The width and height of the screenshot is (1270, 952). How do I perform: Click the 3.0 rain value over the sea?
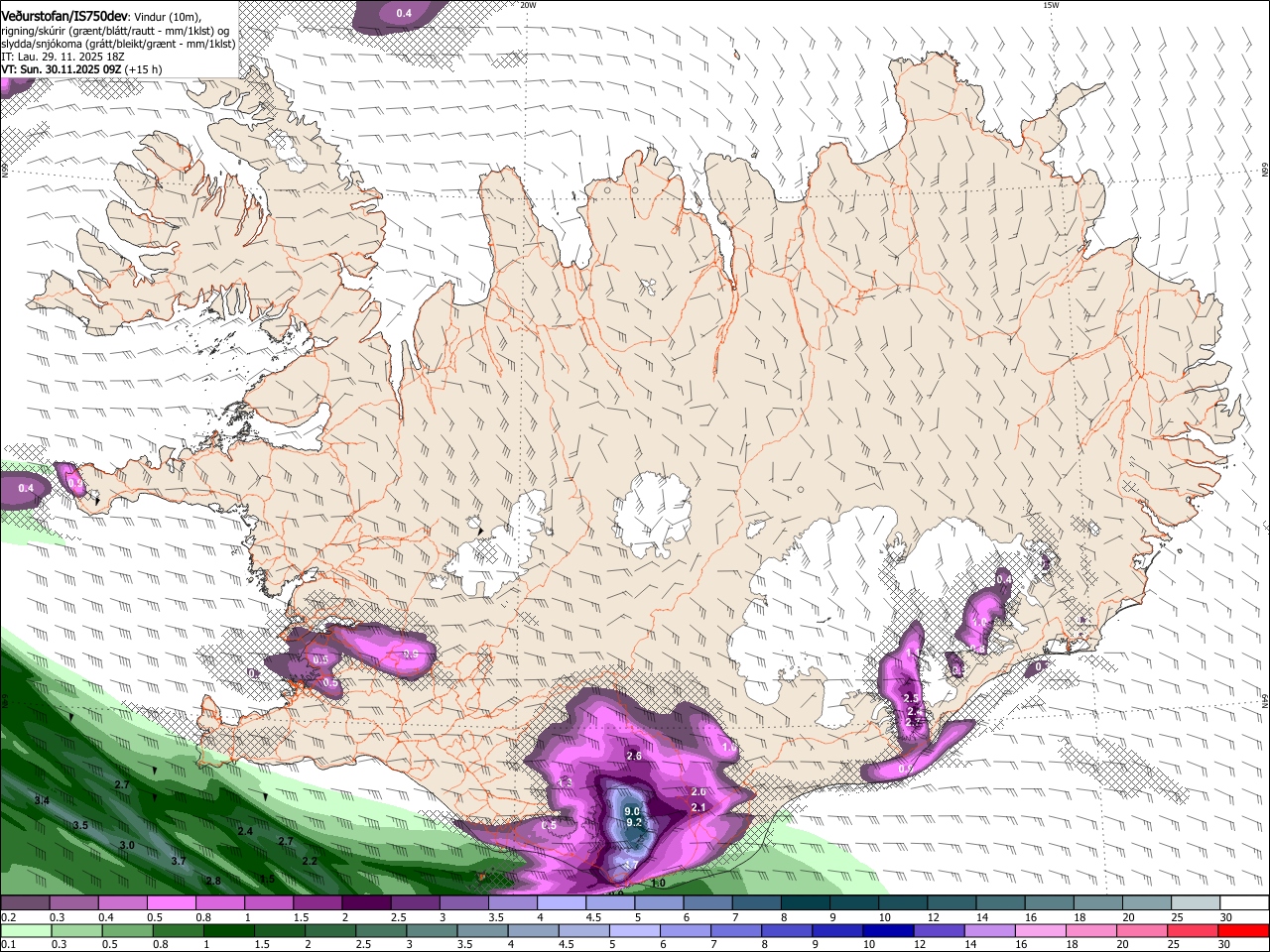[x=127, y=845]
